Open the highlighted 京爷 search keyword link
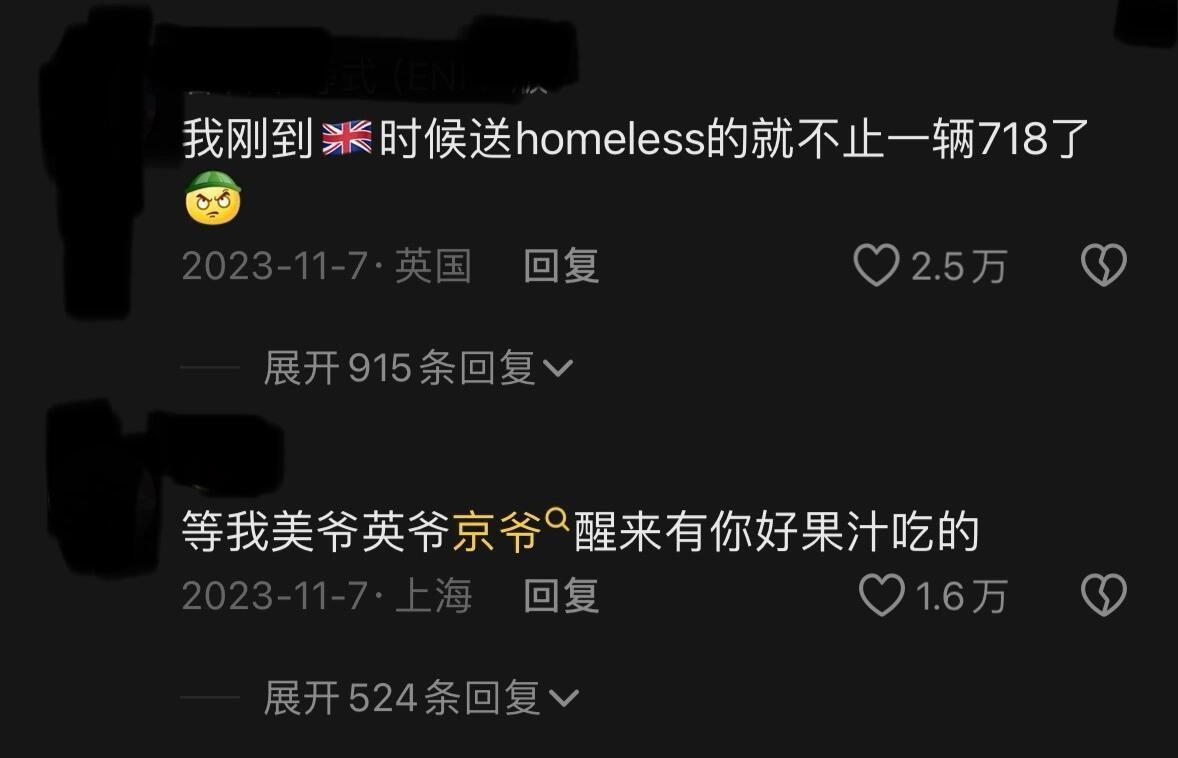Image resolution: width=1178 pixels, height=758 pixels. click(497, 532)
